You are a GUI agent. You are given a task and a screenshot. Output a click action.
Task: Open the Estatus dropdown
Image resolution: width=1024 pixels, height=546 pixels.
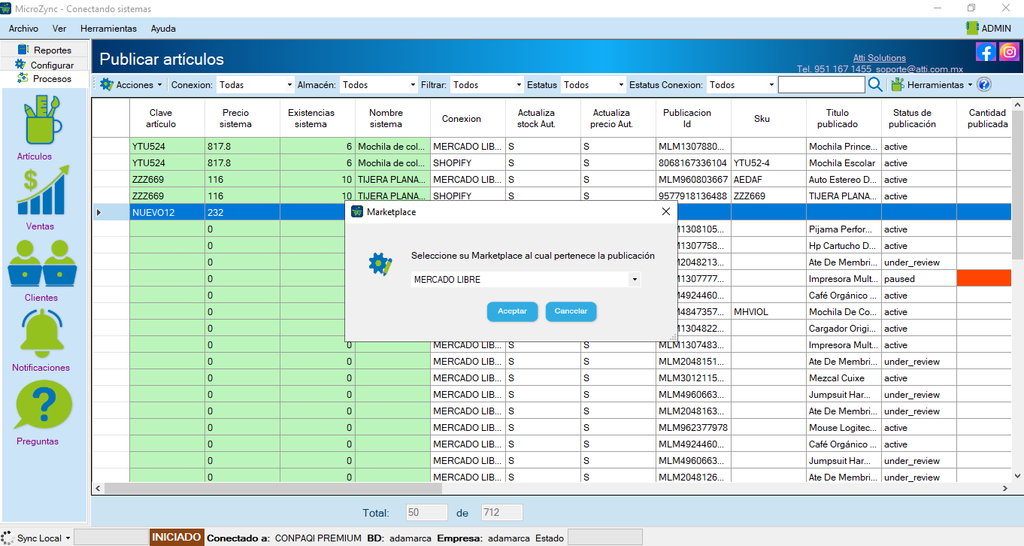point(594,85)
